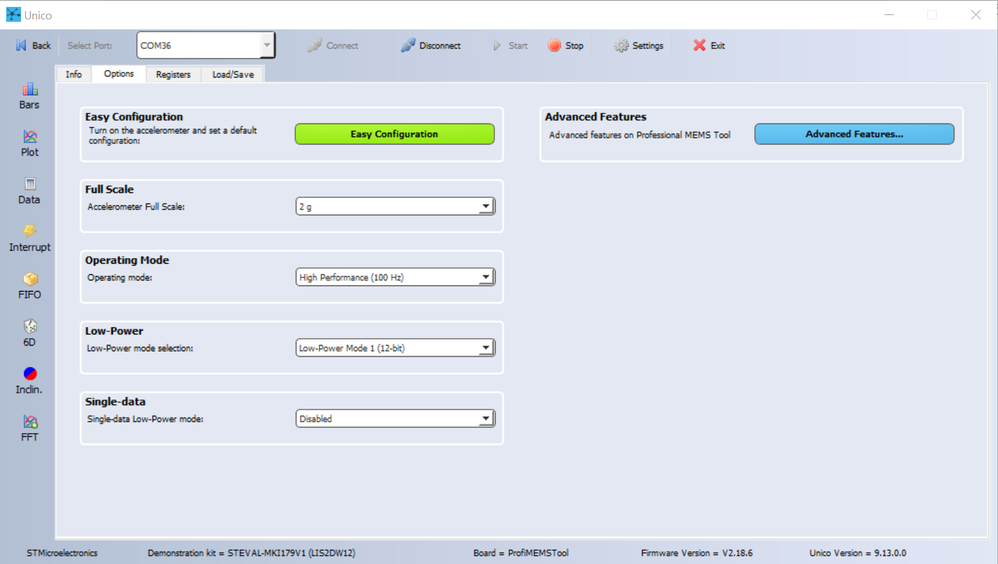
Task: Open the Bars view in sidebar
Action: click(x=29, y=96)
